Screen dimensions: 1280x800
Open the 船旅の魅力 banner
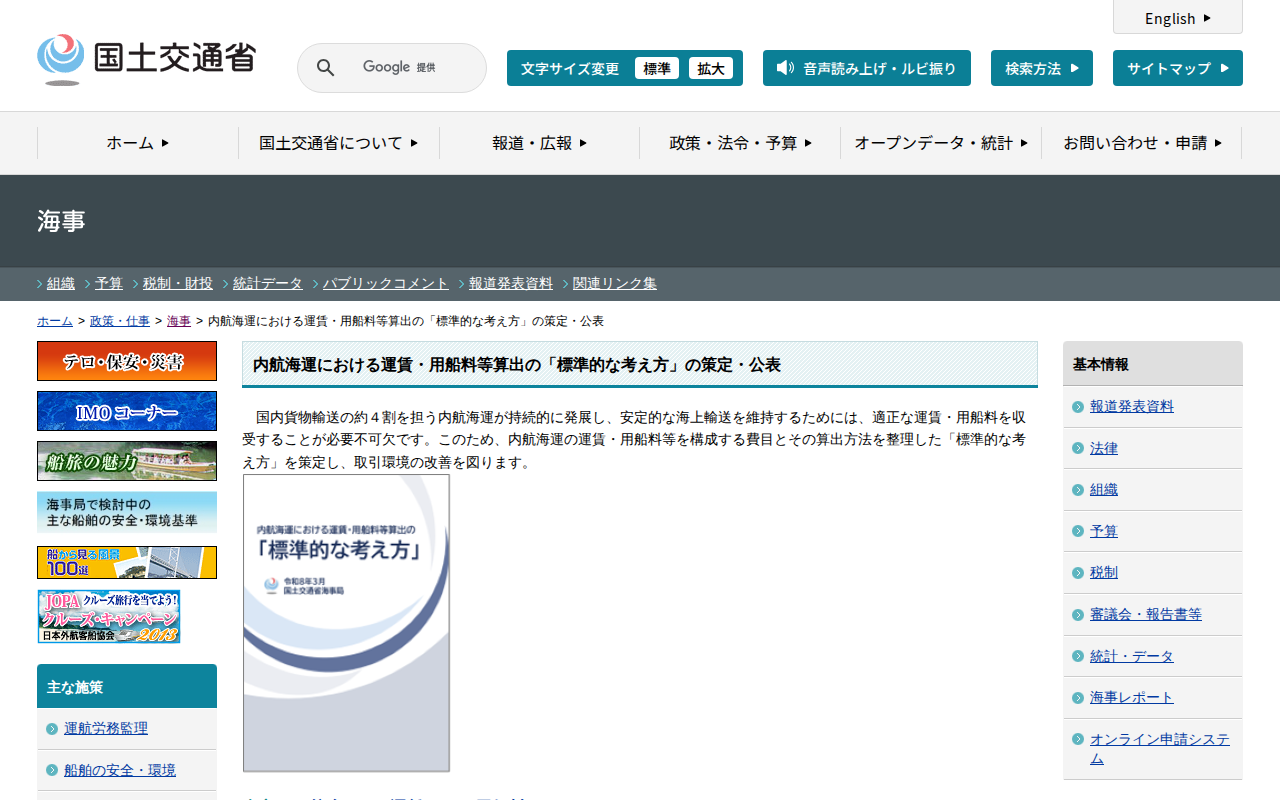point(127,461)
